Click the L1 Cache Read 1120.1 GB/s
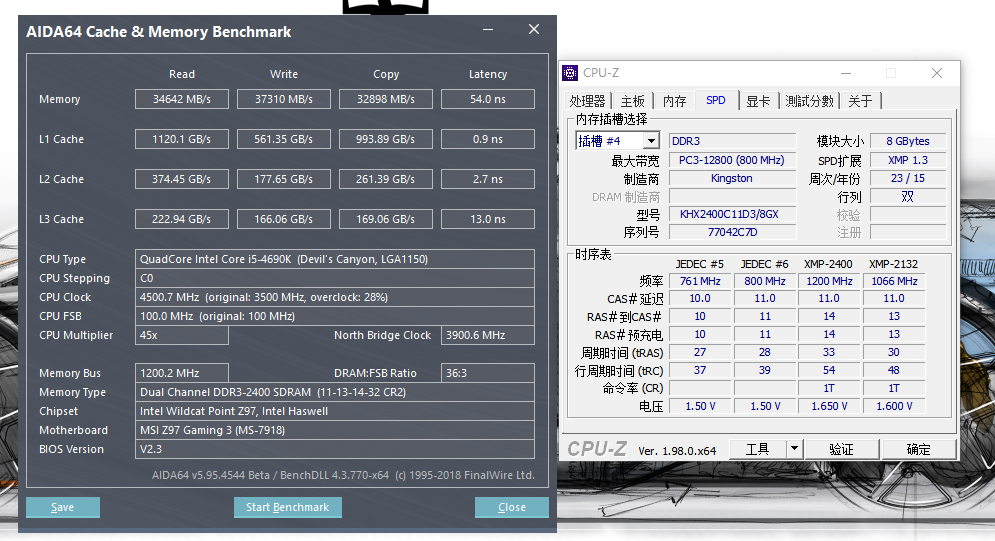This screenshot has width=995, height=541. pos(181,139)
